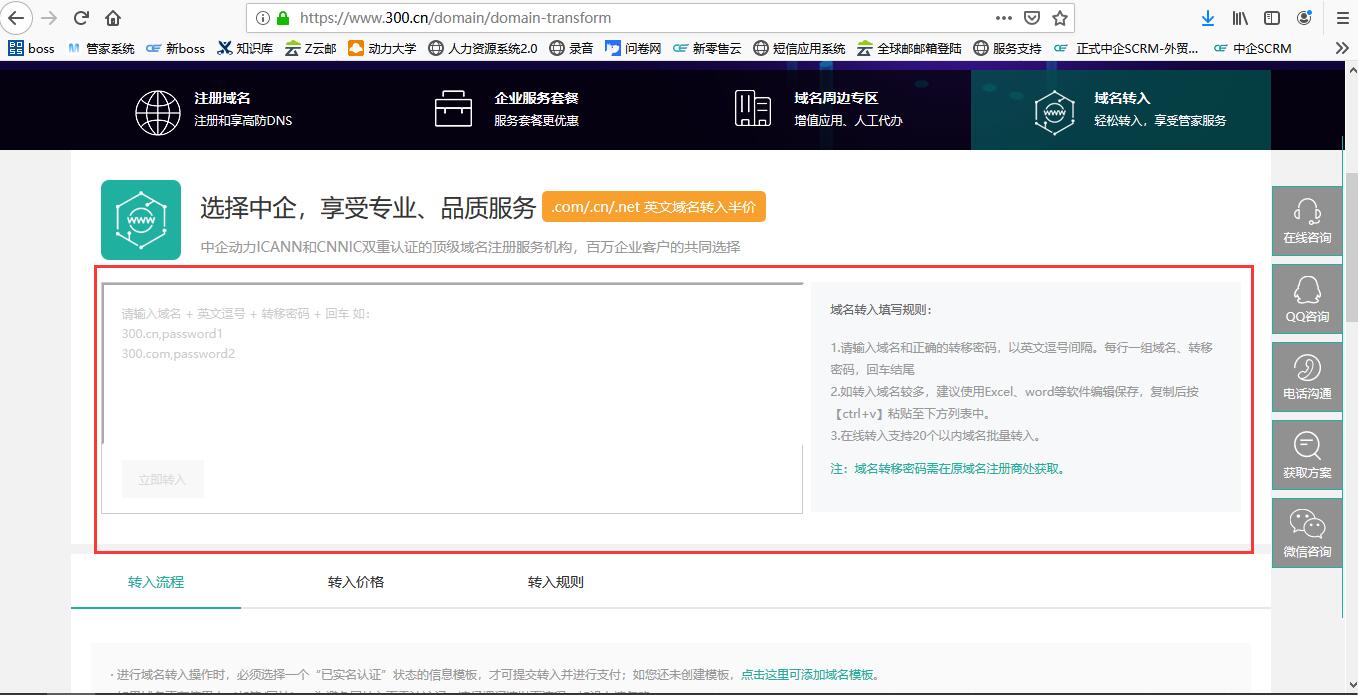
Task: Expand the bookmarks overflow chevron
Action: point(1342,48)
